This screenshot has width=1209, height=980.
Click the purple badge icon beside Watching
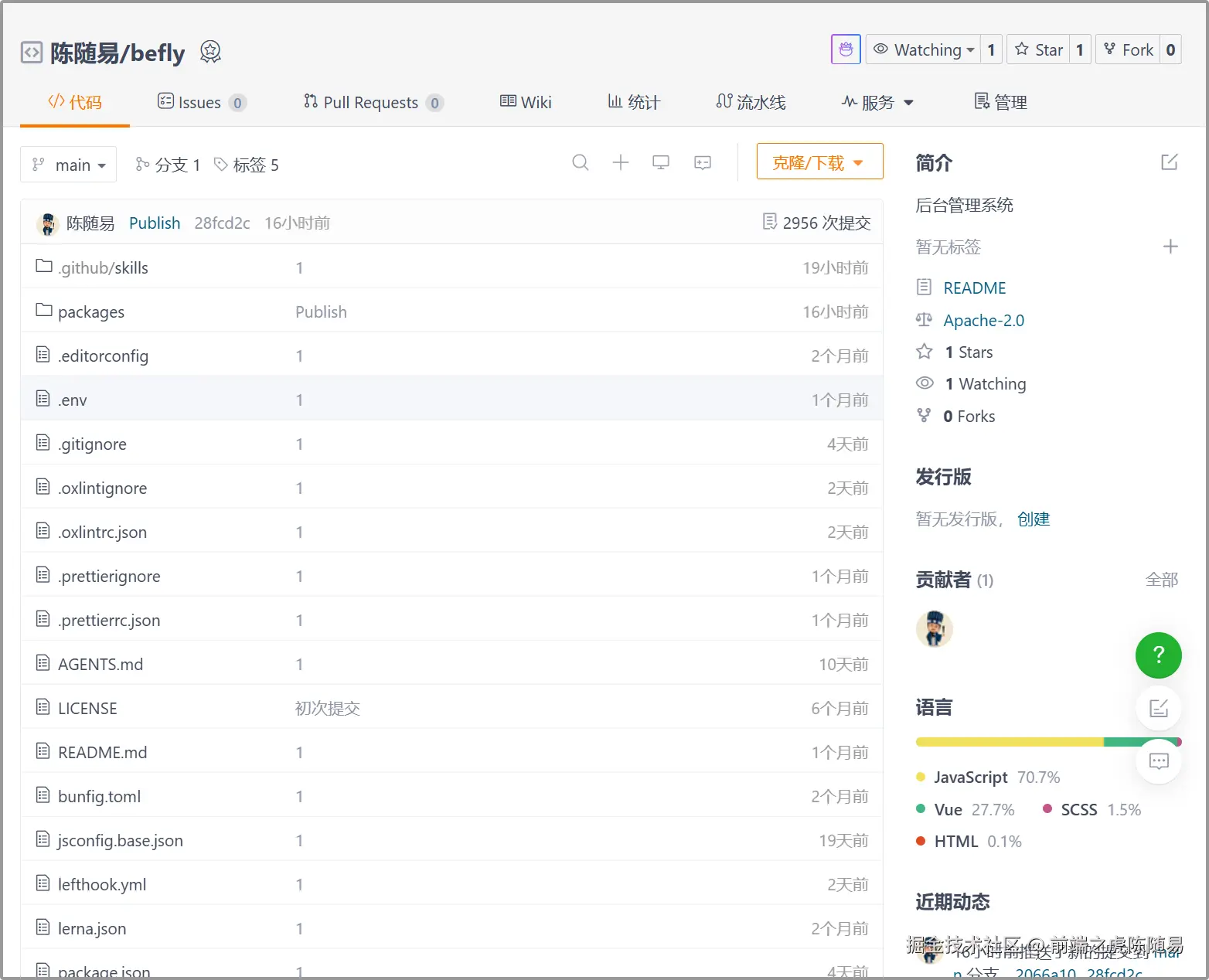click(x=846, y=49)
